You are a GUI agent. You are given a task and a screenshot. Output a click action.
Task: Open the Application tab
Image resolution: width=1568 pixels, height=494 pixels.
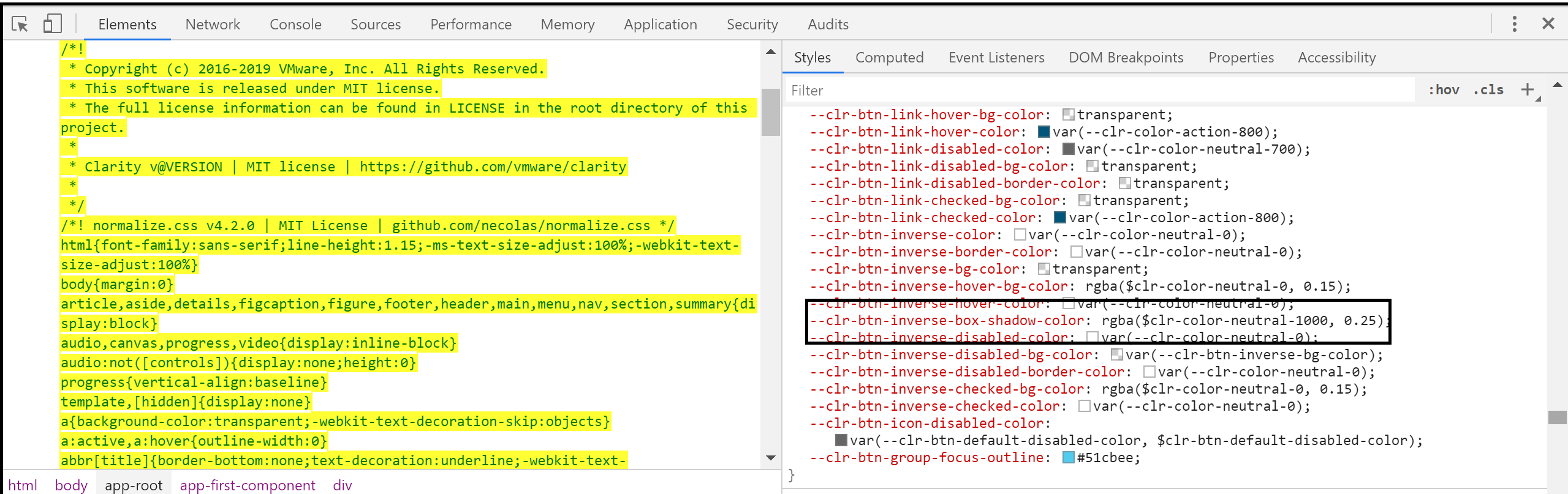click(x=661, y=24)
